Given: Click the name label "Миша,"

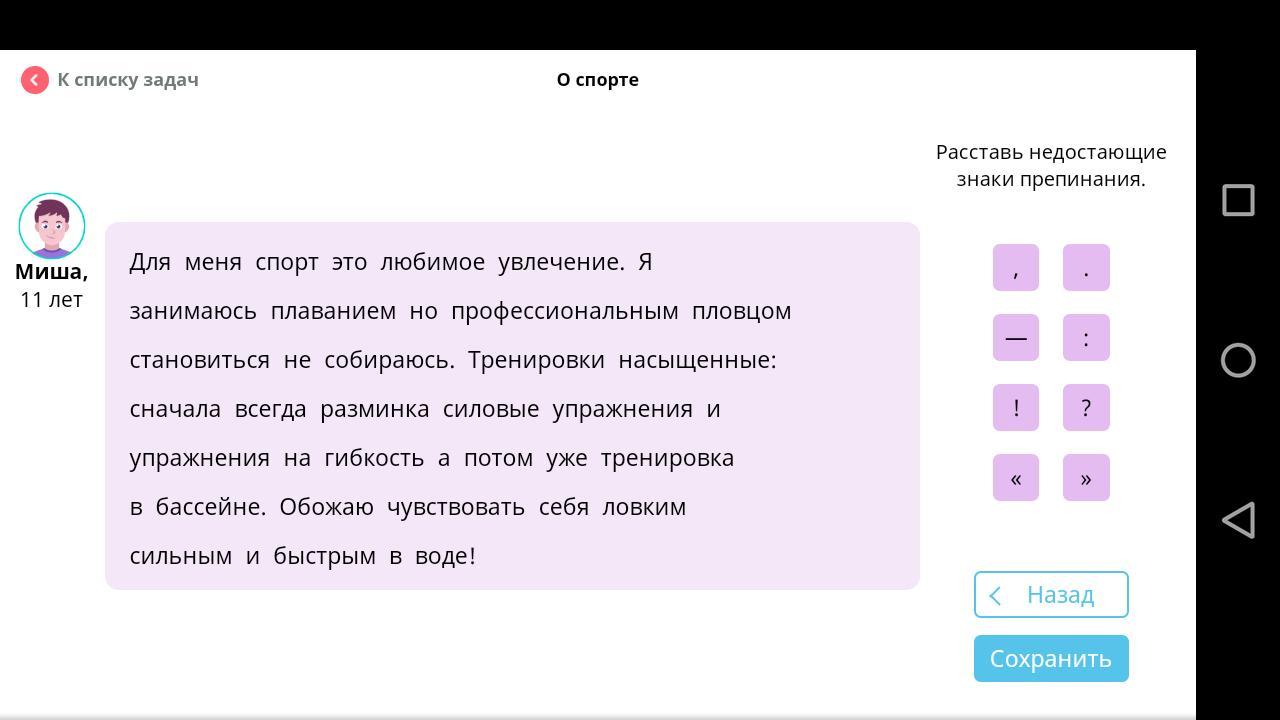Looking at the screenshot, I should [52, 272].
